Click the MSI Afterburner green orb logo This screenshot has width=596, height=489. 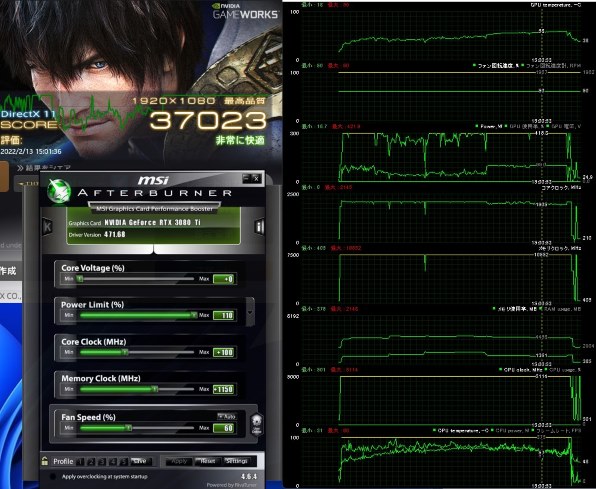click(x=59, y=191)
